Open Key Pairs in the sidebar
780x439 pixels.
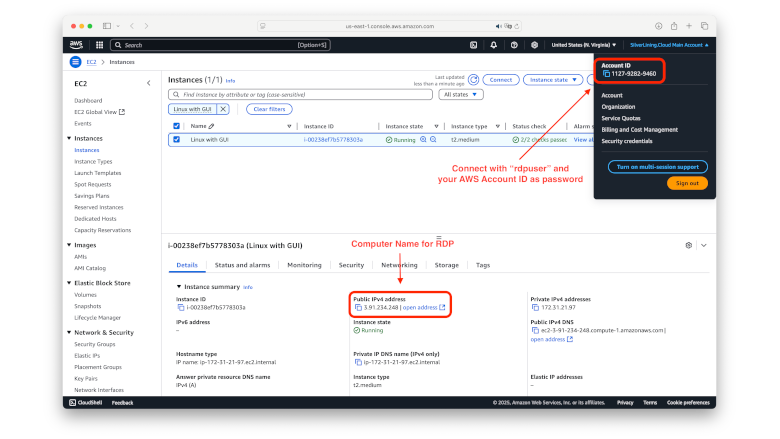coord(86,378)
